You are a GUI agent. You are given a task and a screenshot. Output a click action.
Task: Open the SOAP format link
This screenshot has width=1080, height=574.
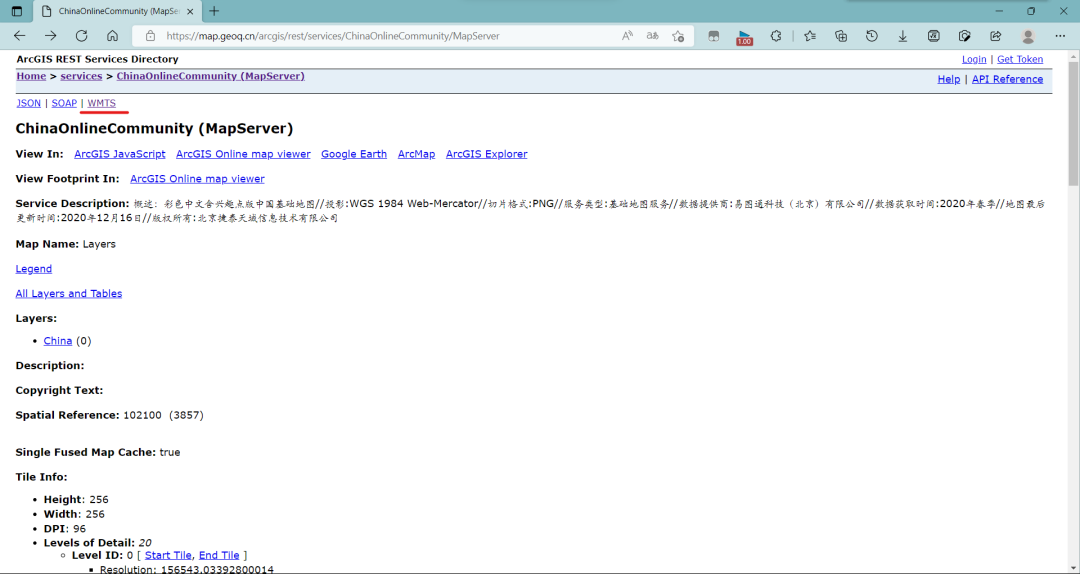coord(64,103)
